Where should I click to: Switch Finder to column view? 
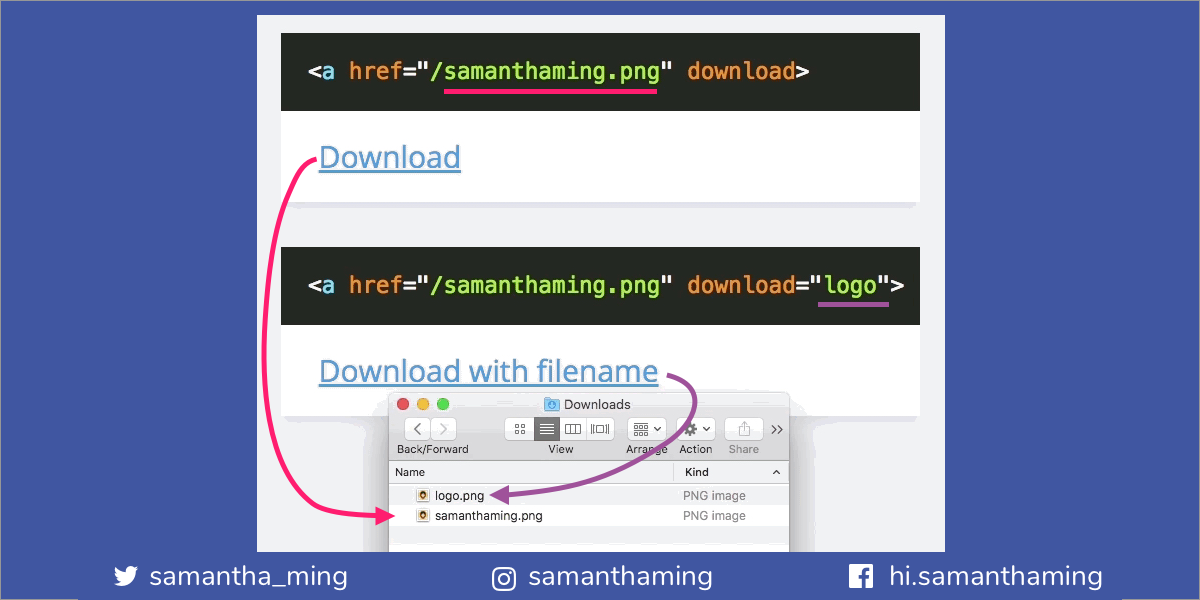(x=573, y=429)
